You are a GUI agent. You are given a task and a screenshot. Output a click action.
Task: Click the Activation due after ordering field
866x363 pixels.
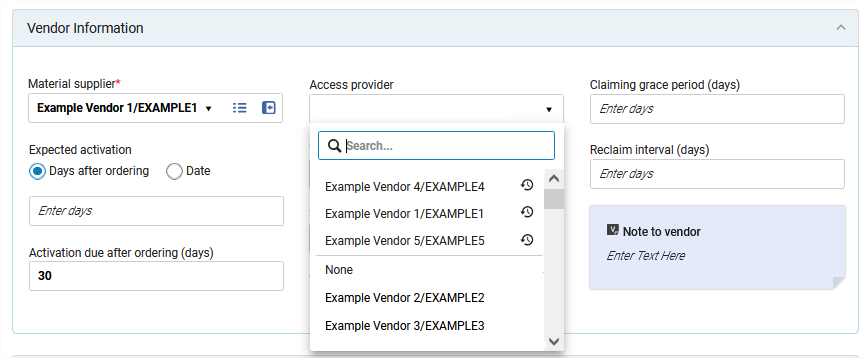(156, 276)
